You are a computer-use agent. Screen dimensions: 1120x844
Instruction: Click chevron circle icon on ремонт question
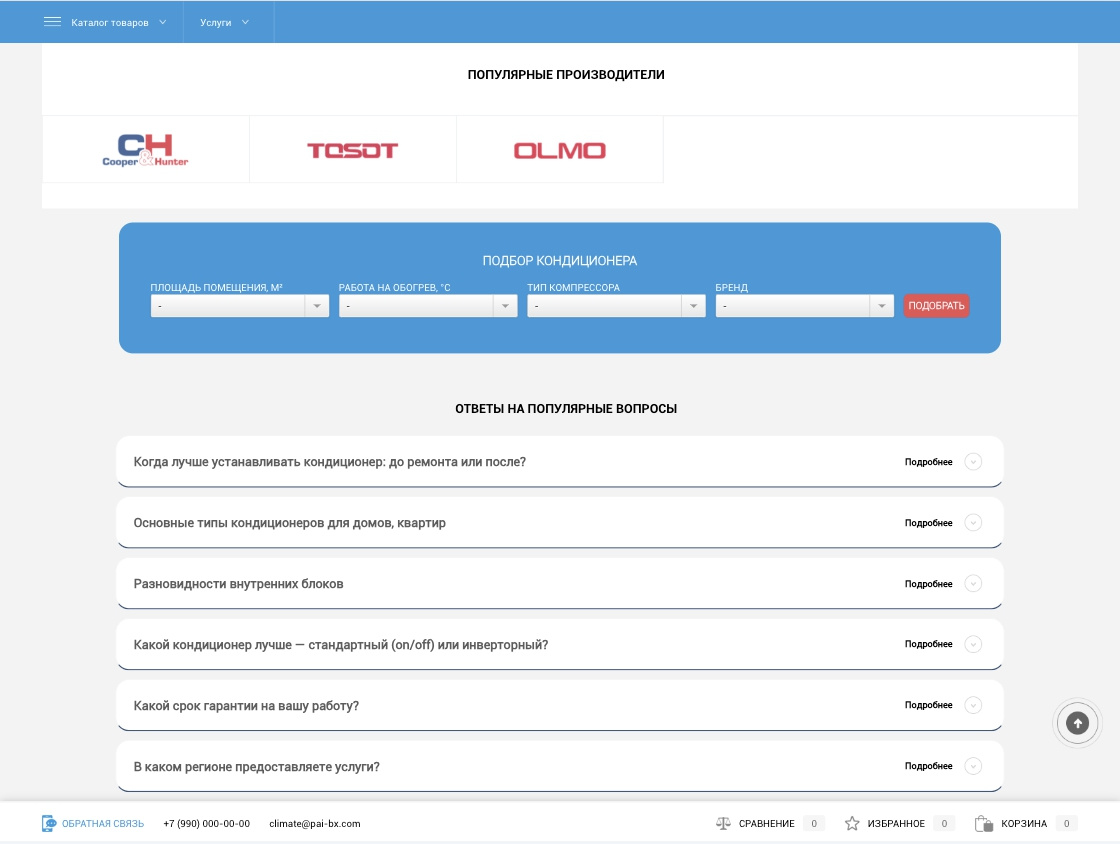click(973, 462)
